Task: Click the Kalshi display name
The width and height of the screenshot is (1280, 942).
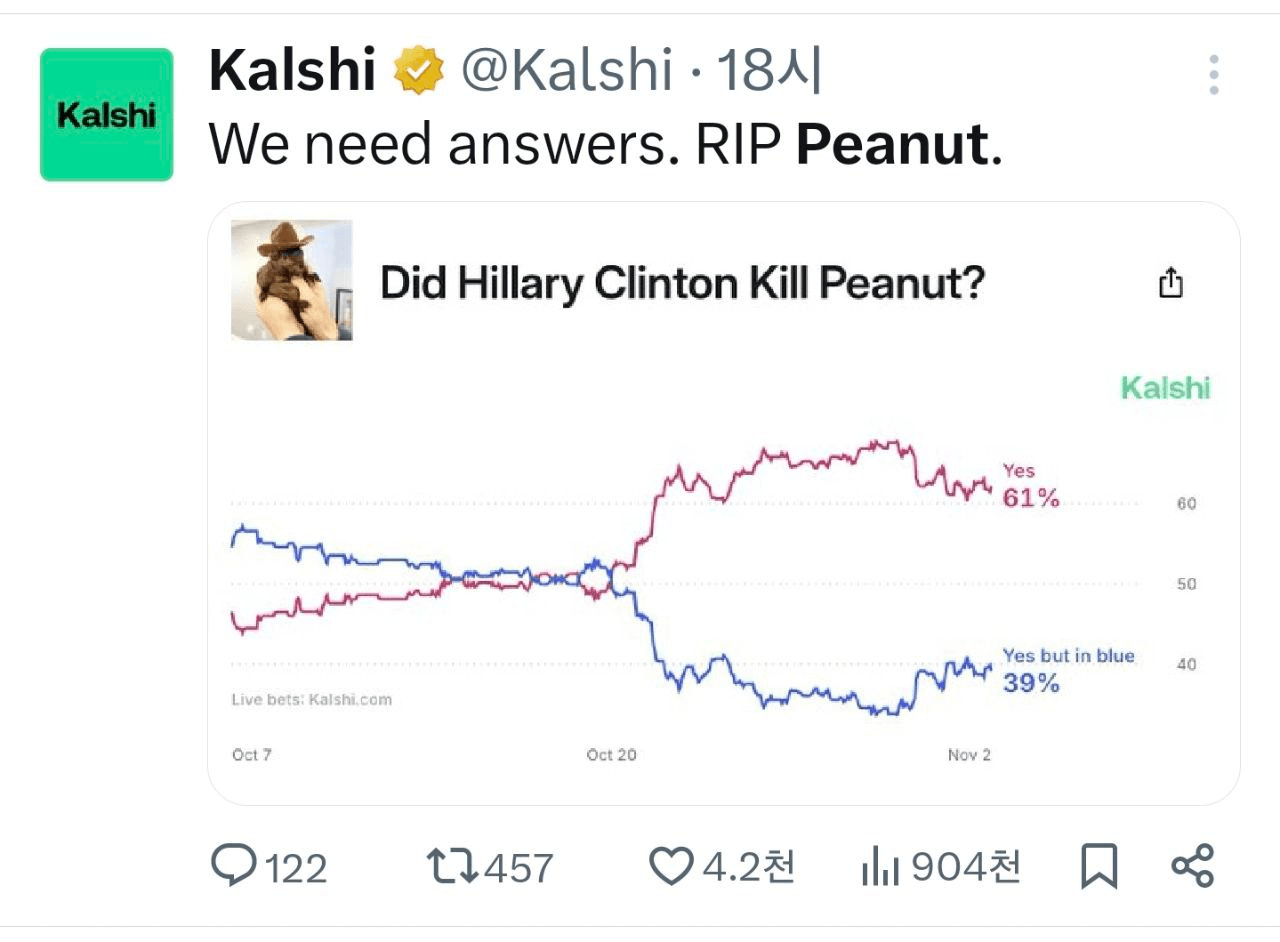Action: click(x=292, y=72)
